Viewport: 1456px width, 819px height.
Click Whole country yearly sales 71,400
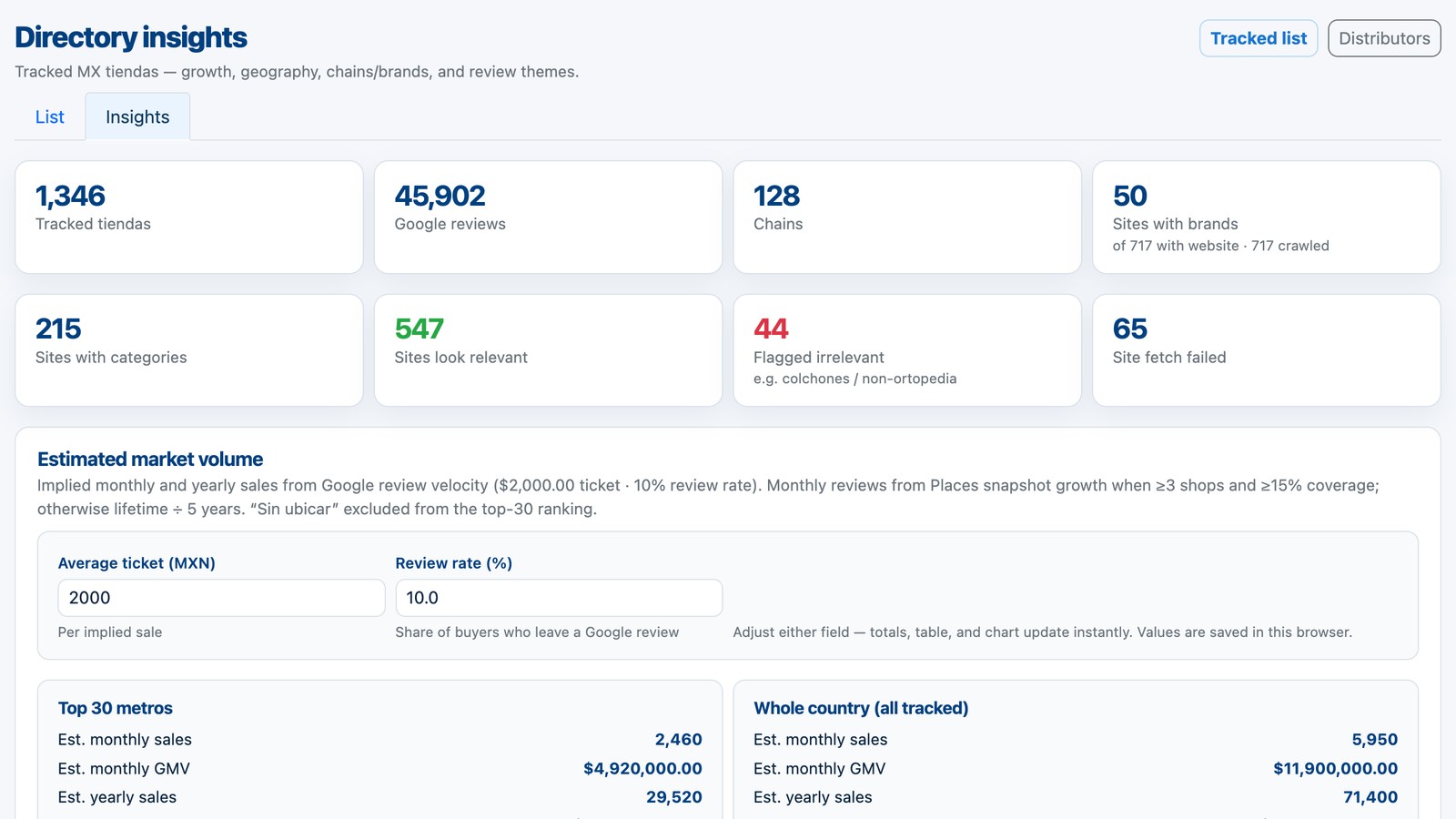click(x=1370, y=797)
